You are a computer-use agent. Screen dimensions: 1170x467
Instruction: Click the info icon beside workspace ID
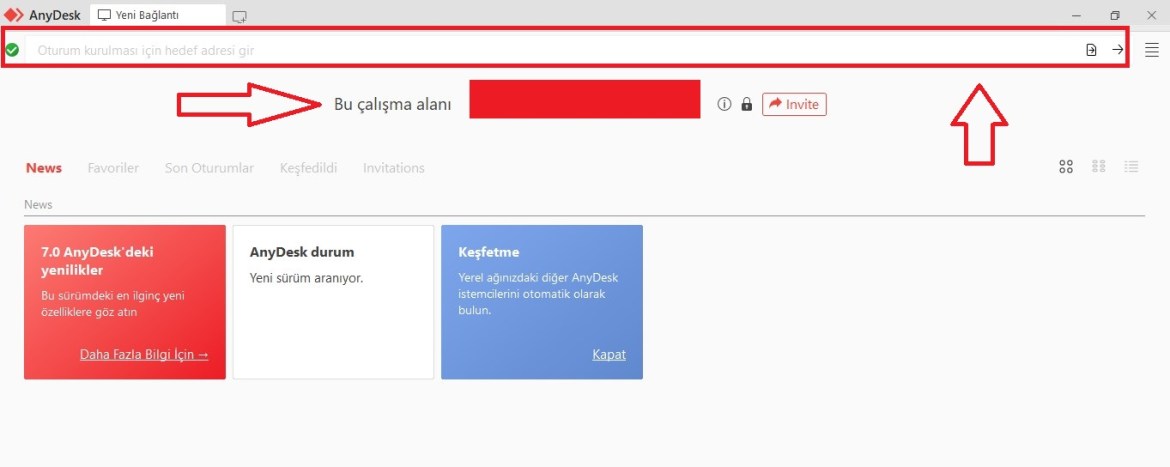pos(724,104)
